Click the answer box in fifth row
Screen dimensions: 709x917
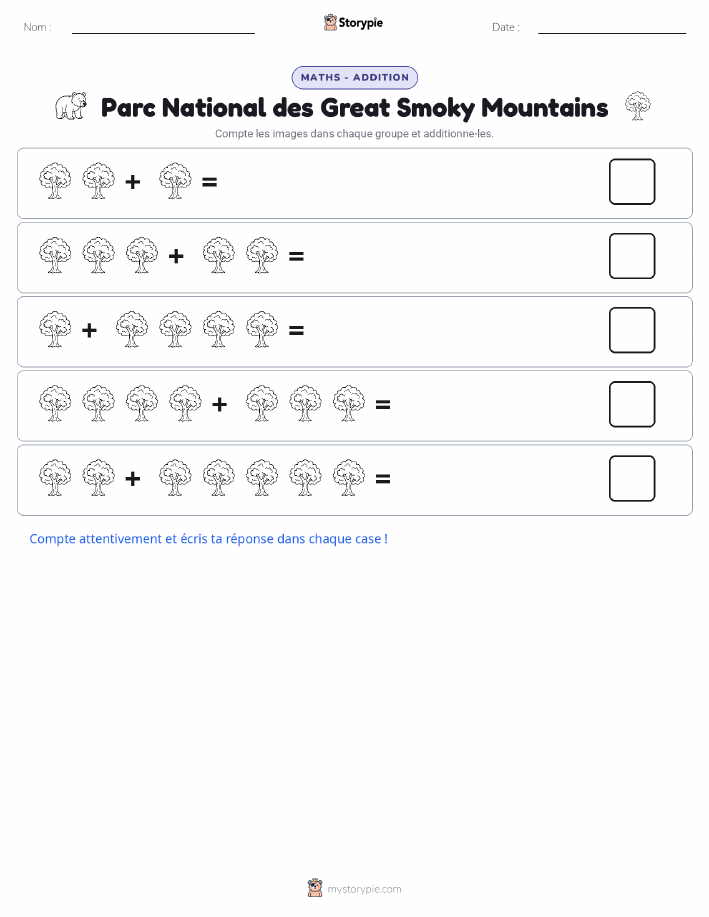point(632,478)
